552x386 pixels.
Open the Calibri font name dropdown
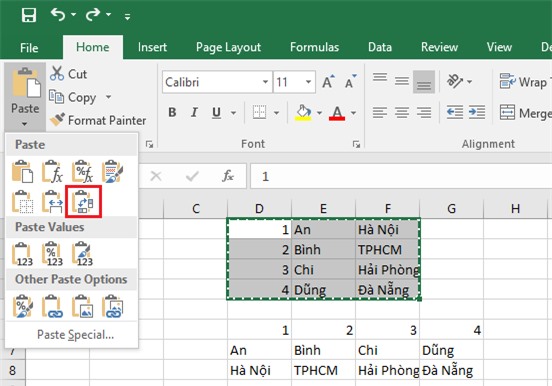(x=265, y=82)
